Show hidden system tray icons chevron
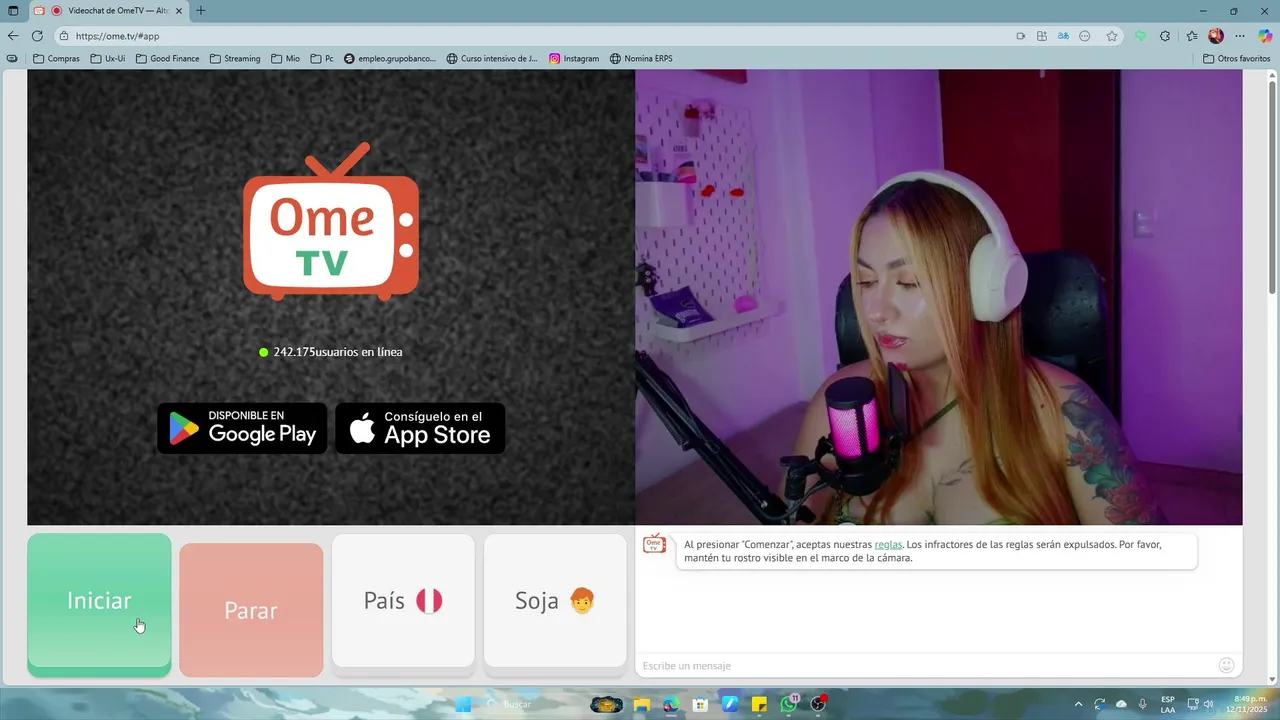The width and height of the screenshot is (1280, 720). [1078, 704]
